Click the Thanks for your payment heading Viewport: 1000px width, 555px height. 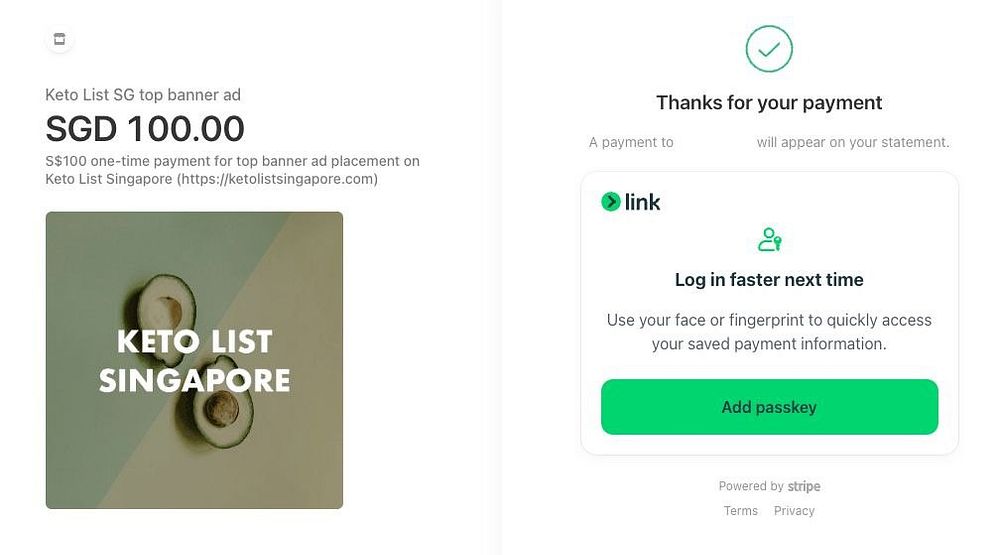click(769, 103)
